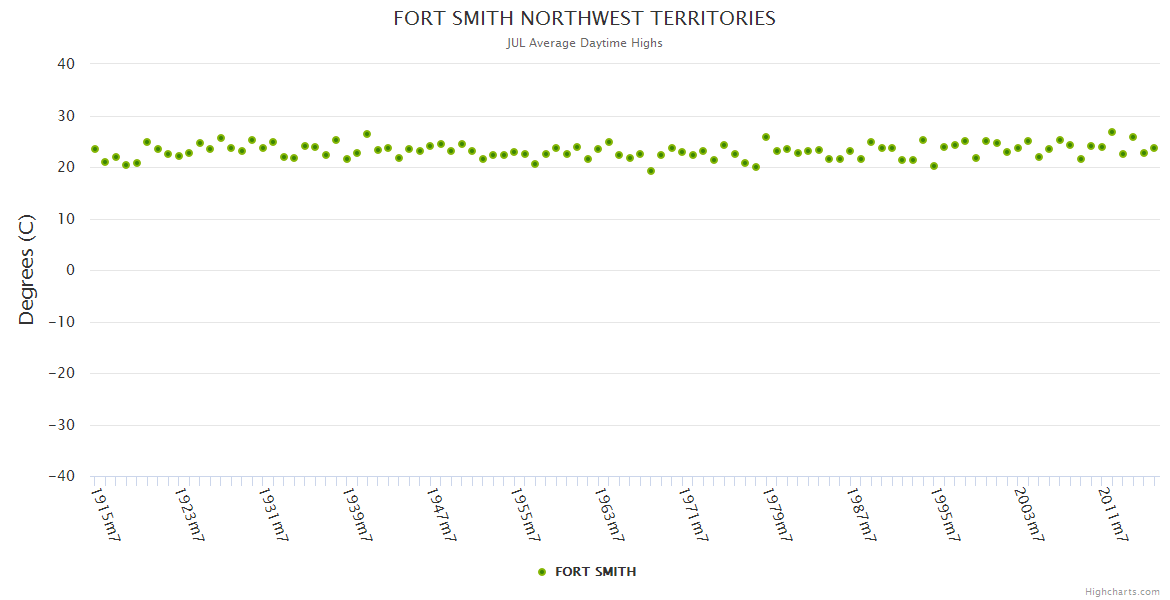Viewport: 1170px width, 600px height.
Task: Click the chart title FORT SMITH NORTHWEST TERRITORIES
Action: click(584, 19)
